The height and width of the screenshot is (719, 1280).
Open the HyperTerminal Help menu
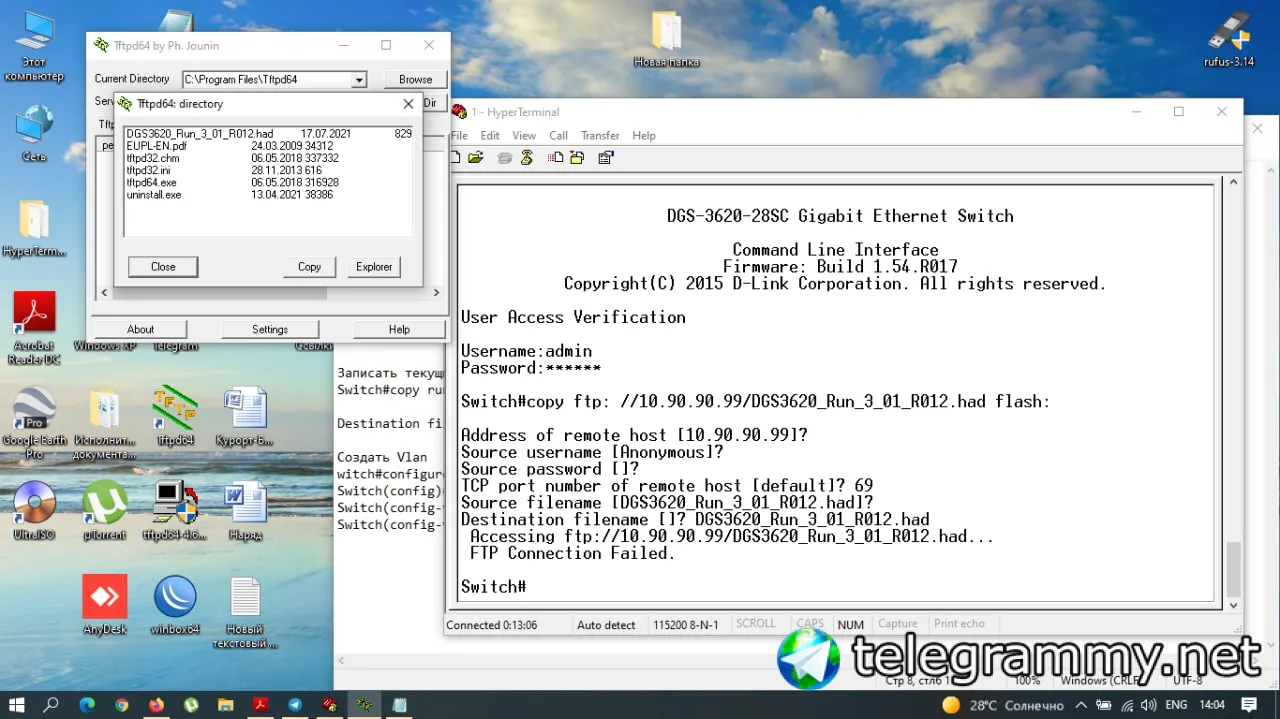click(644, 136)
